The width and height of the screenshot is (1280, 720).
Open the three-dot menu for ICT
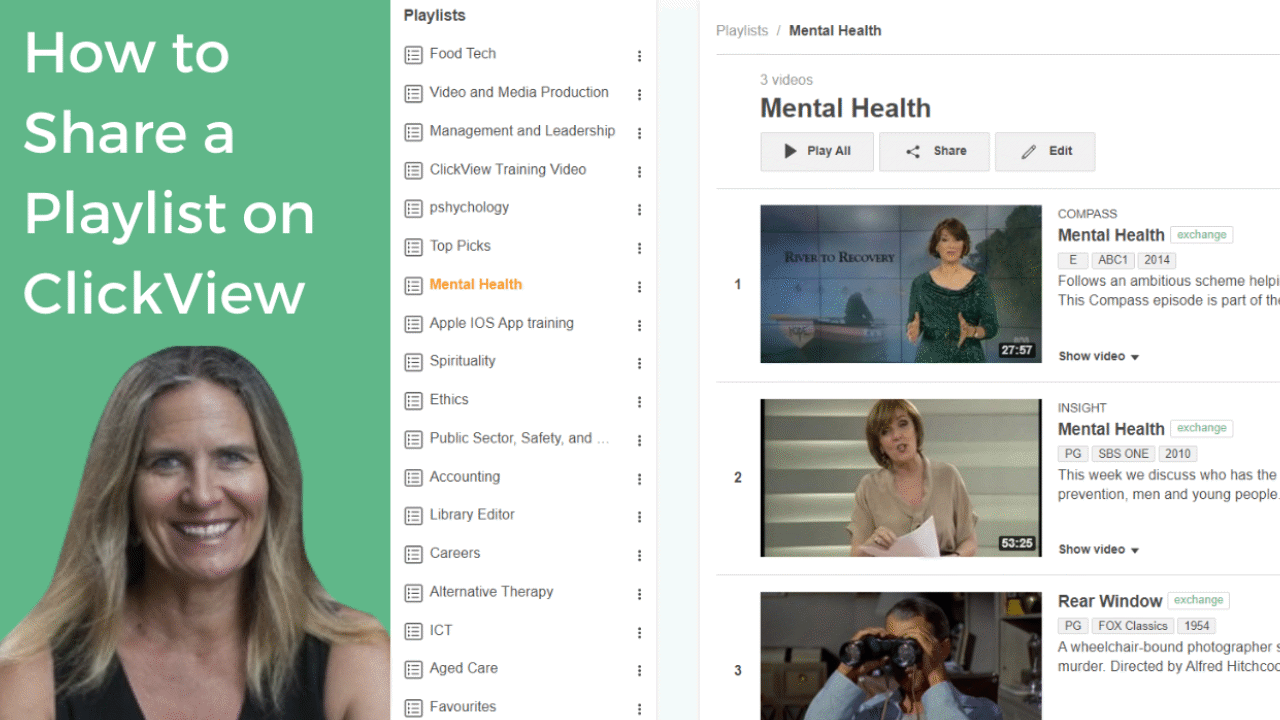pos(639,633)
